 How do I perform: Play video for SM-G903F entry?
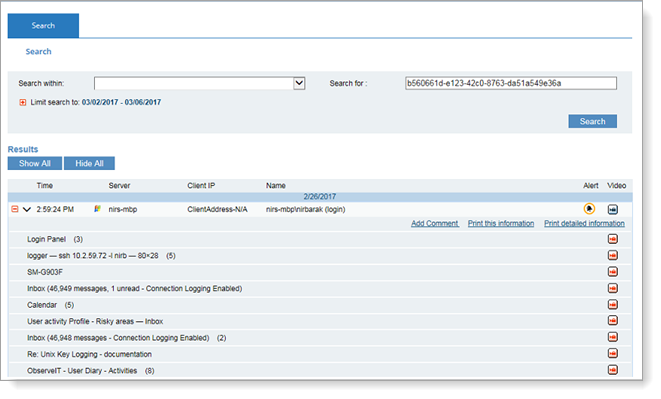[x=613, y=272]
